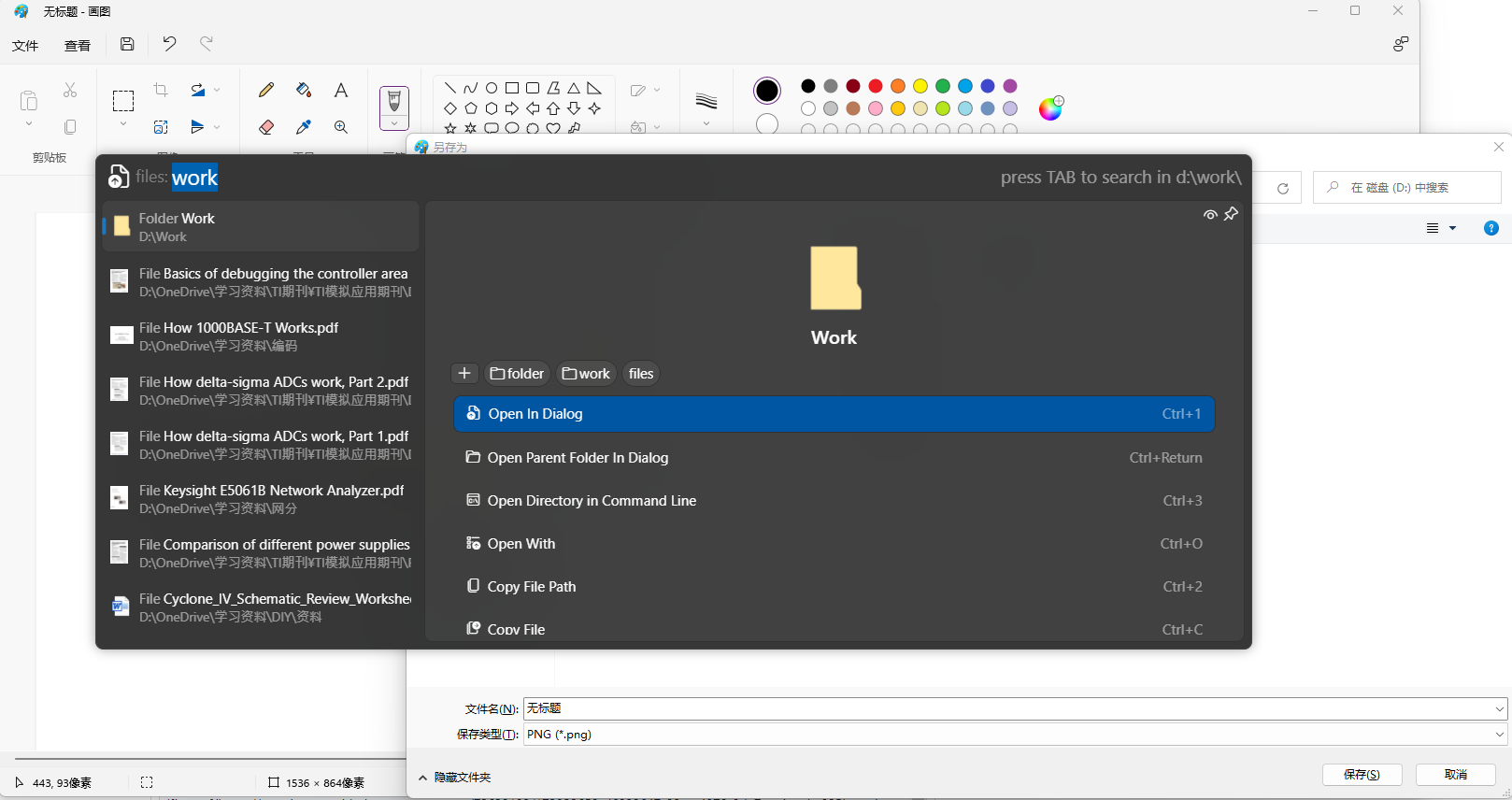
Task: Toggle the pin icon in launcher
Action: pyautogui.click(x=1232, y=214)
